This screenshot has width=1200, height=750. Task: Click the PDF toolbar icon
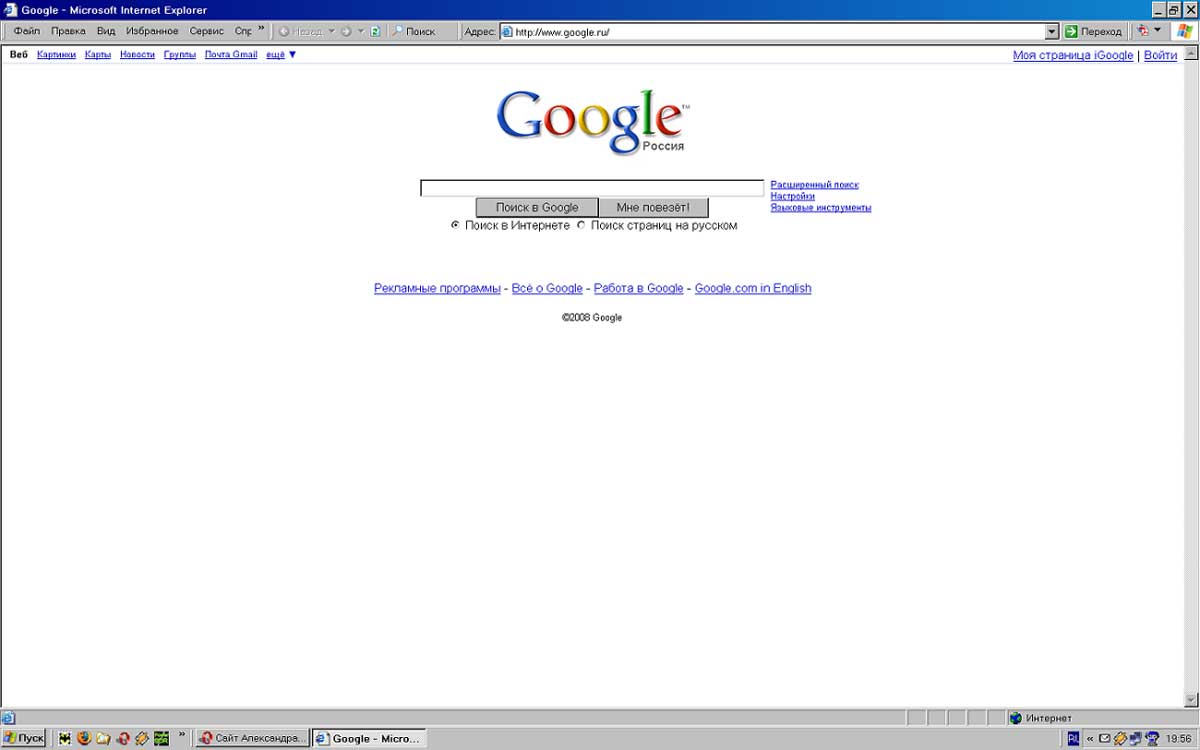1143,32
